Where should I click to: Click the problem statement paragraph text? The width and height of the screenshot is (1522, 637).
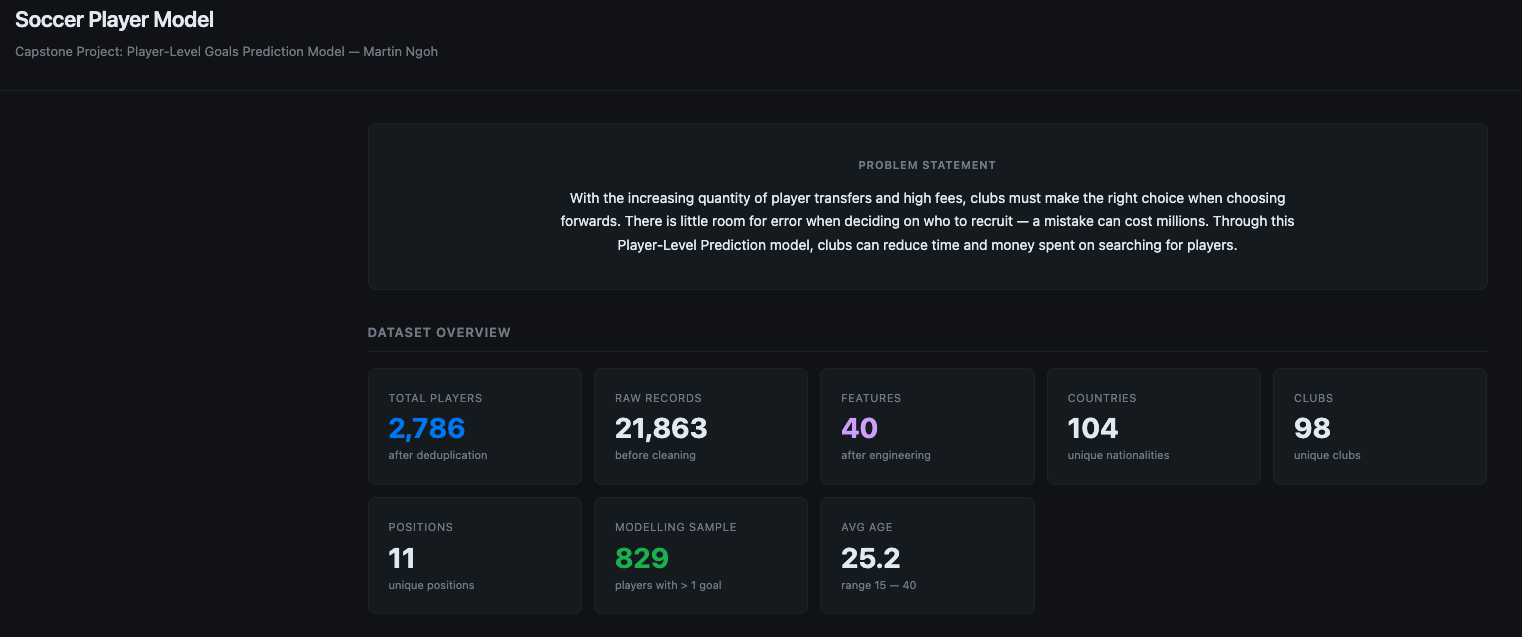coord(927,222)
